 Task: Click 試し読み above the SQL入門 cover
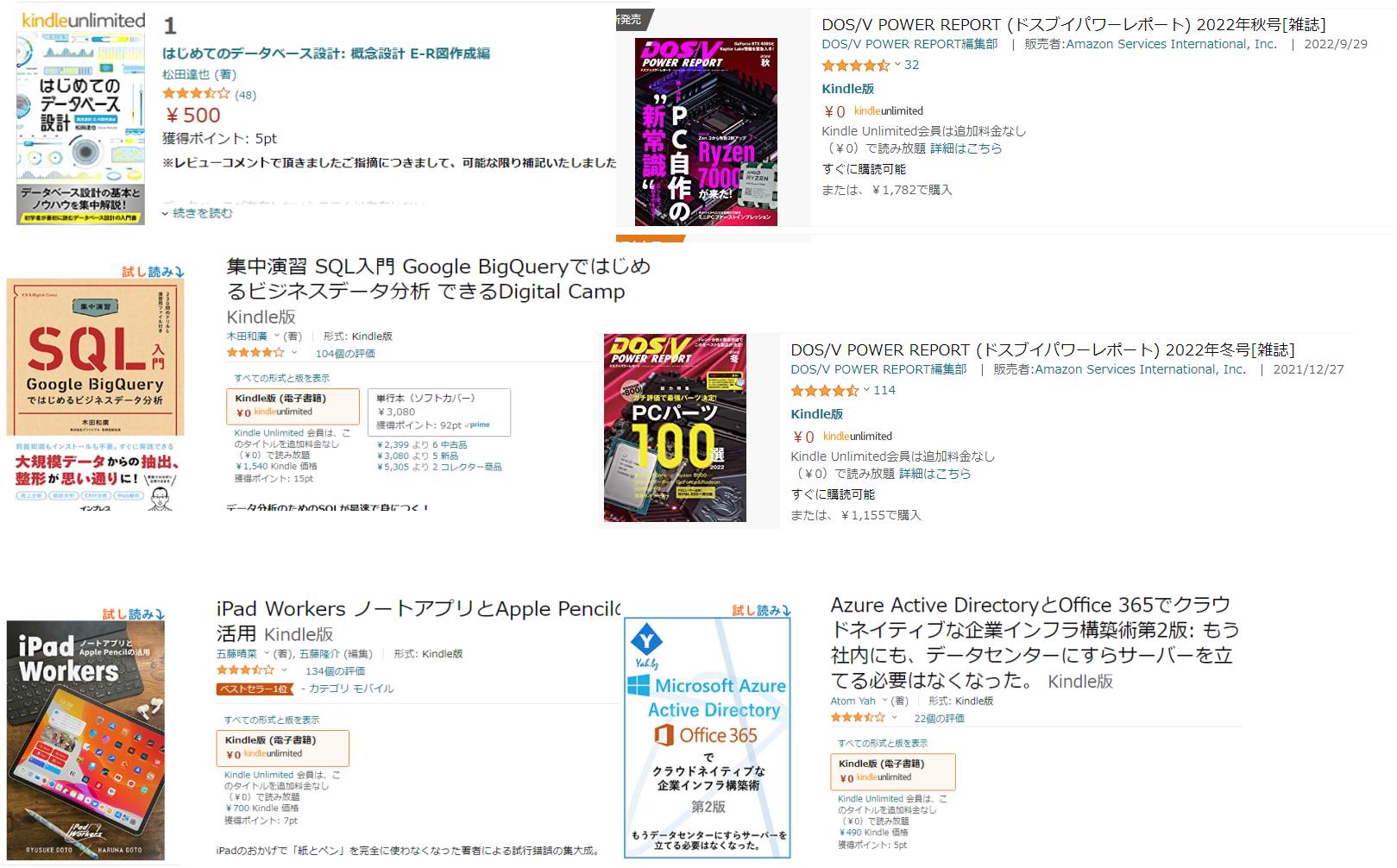point(153,272)
